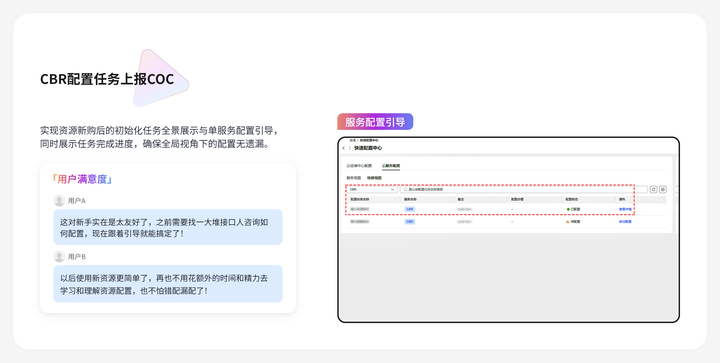Click the embedded 快速配置中心 screenshot thumbnail
Viewport: 720px width, 363px height.
click(508, 230)
